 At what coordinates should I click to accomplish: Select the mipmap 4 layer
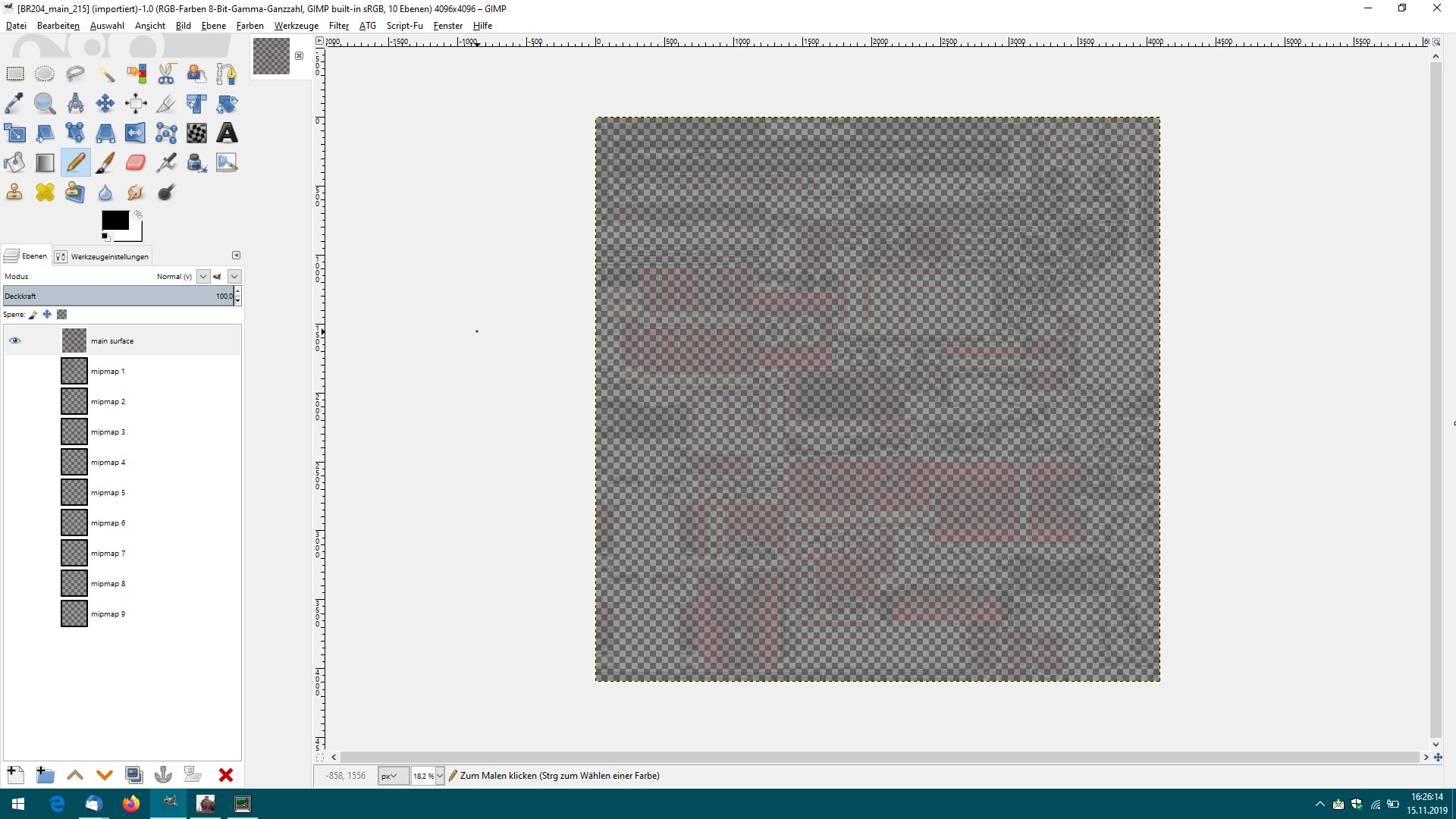pos(108,462)
